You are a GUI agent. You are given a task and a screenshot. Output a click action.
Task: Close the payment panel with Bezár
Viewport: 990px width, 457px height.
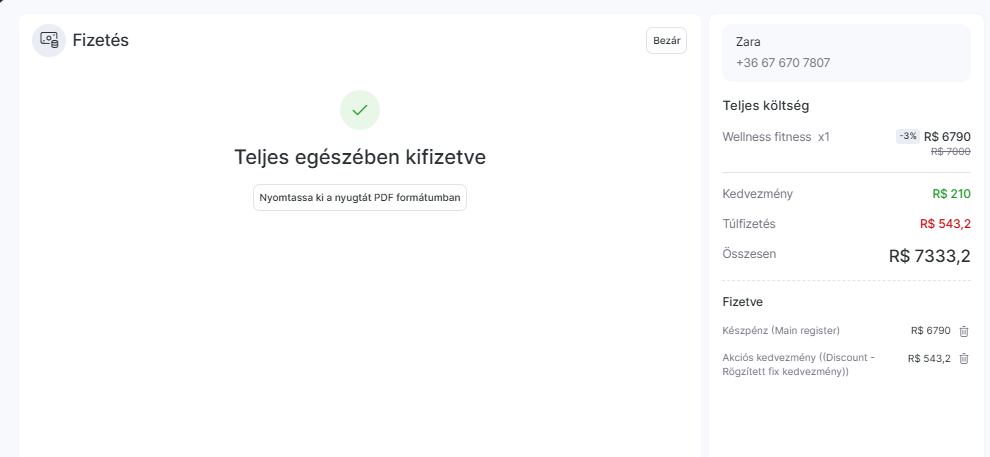[666, 40]
